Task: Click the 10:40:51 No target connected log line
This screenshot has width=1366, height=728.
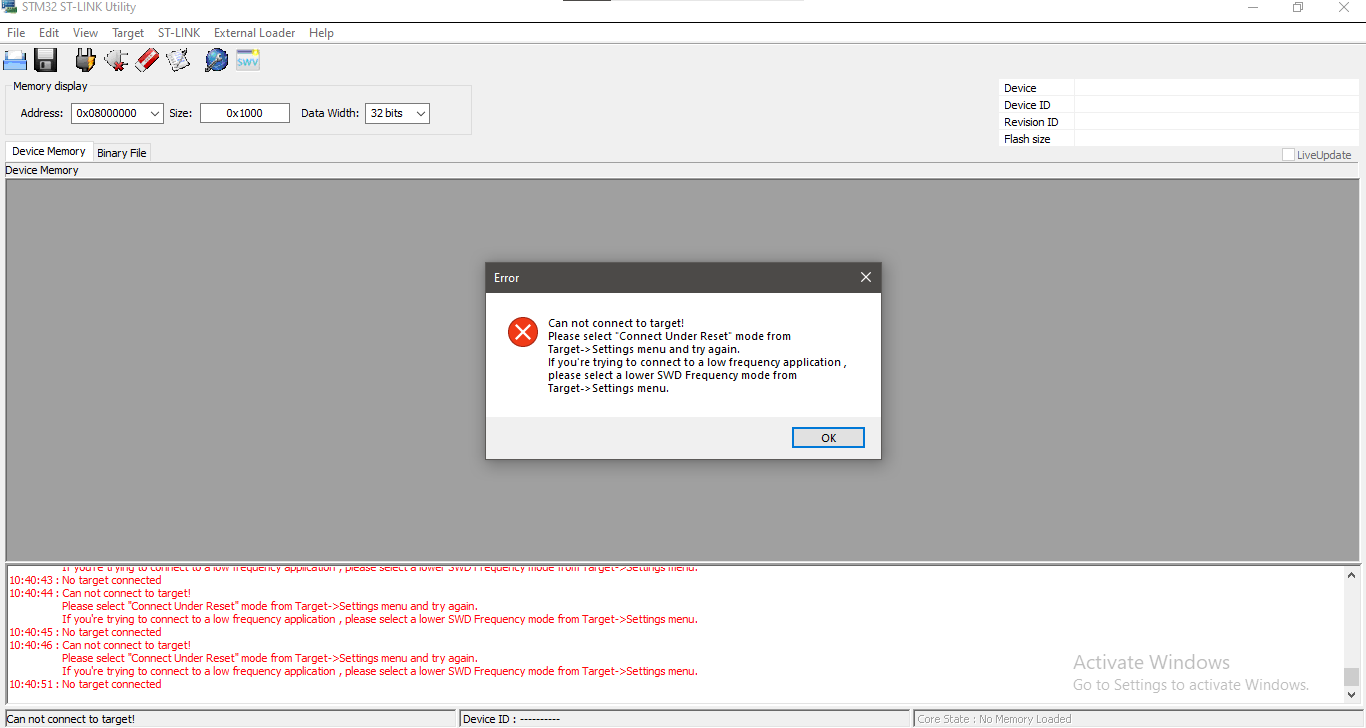Action: click(x=85, y=685)
